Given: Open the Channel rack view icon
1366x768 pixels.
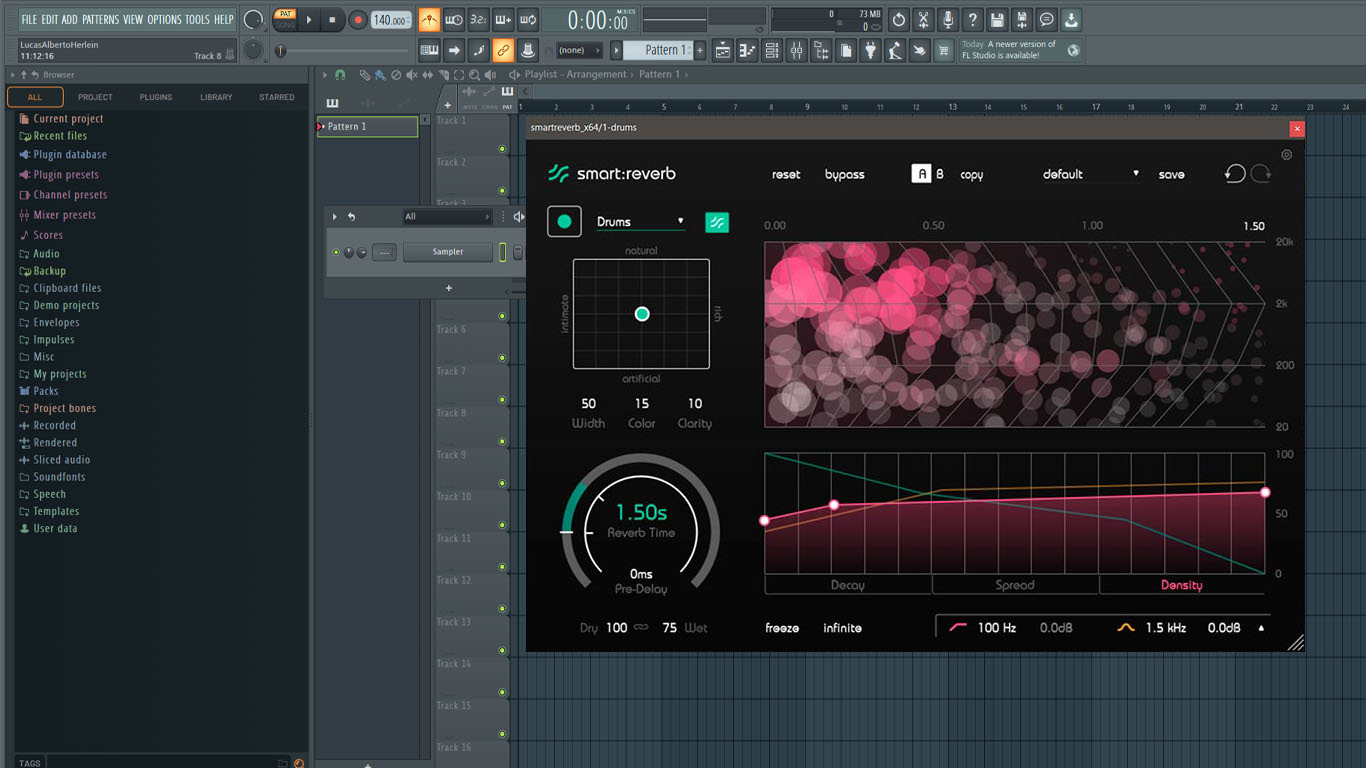Looking at the screenshot, I should coord(771,50).
